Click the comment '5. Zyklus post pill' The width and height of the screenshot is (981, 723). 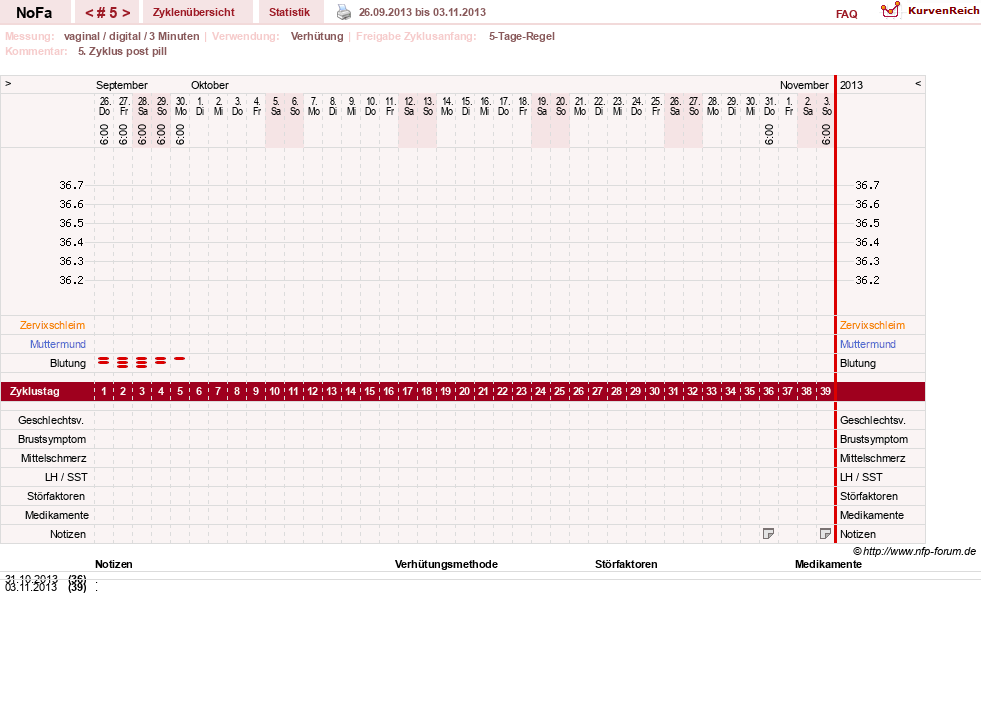[123, 51]
